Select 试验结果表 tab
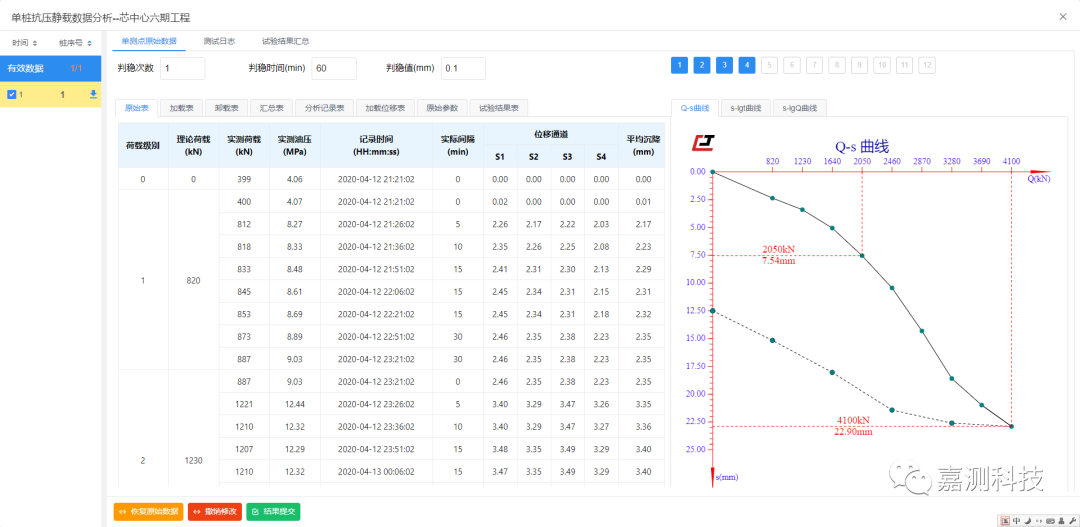Screen dimensions: 1080x527 click(499, 107)
